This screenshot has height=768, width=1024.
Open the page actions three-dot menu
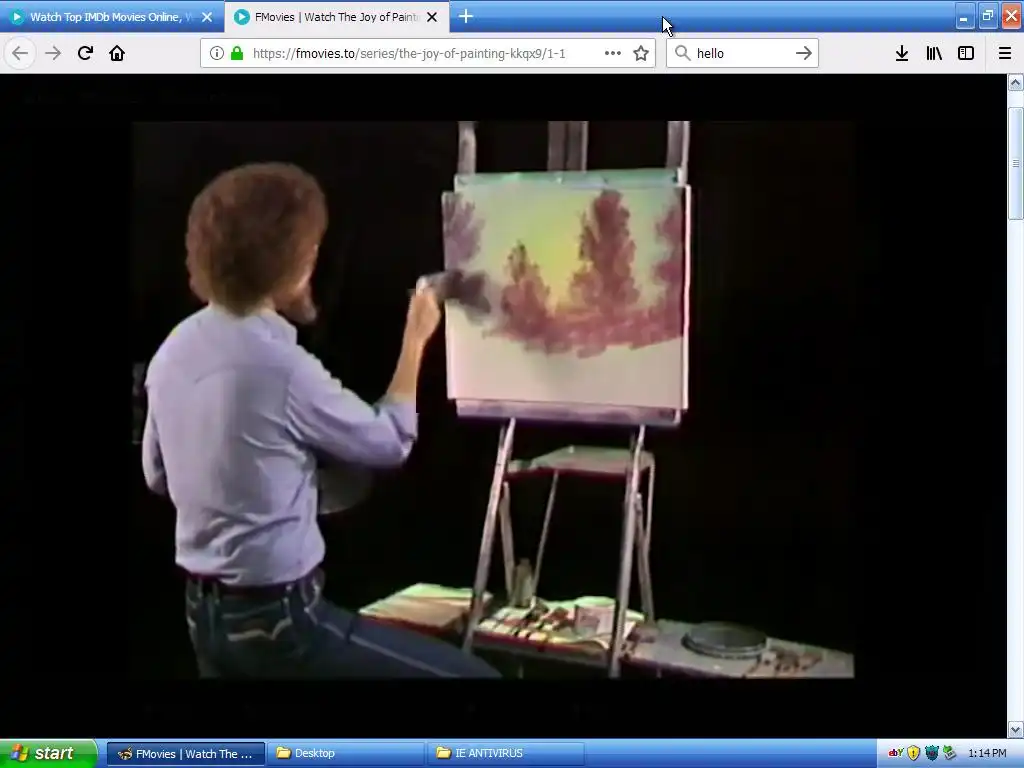(613, 53)
